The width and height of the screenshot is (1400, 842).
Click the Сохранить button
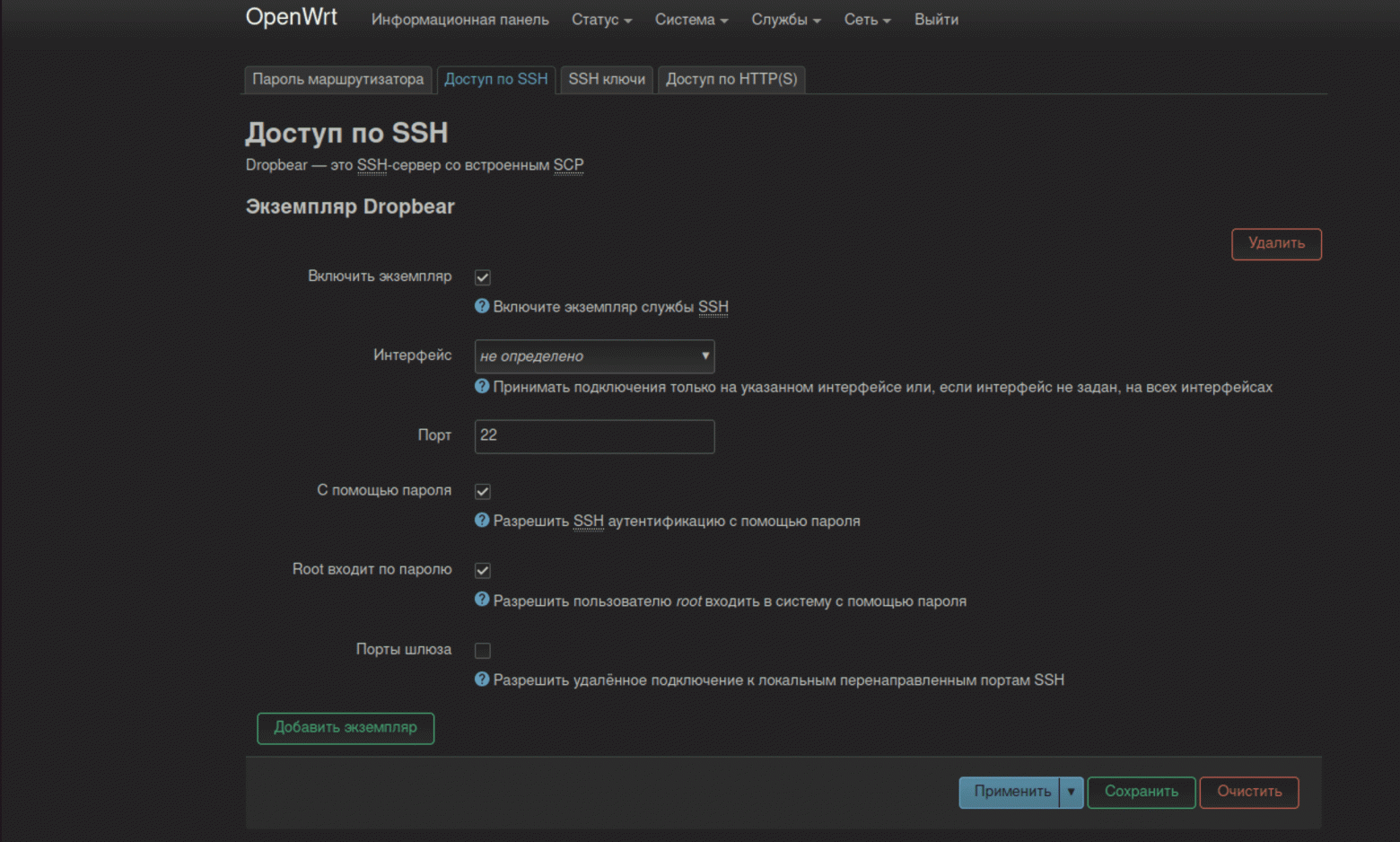click(1142, 792)
